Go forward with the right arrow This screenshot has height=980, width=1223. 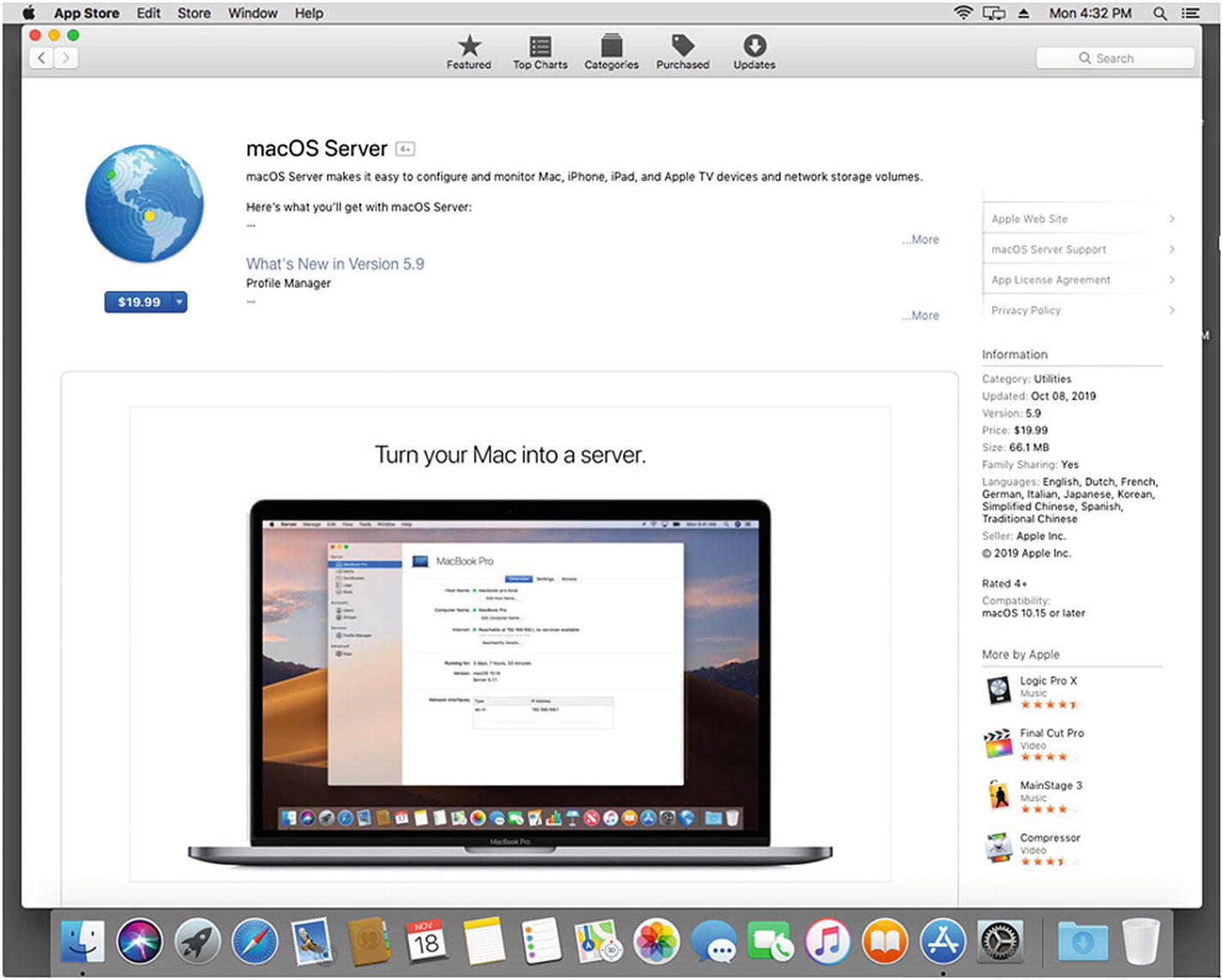(x=66, y=57)
